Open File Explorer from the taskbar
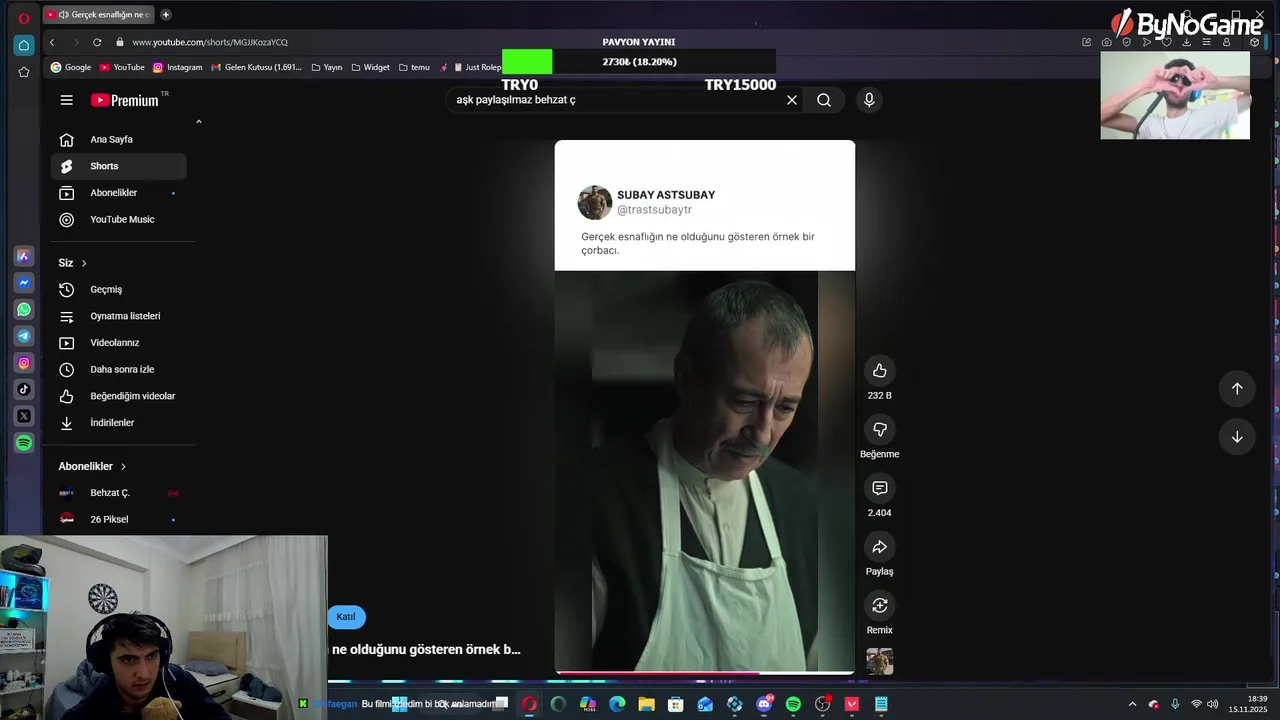Image resolution: width=1280 pixels, height=720 pixels. [x=646, y=704]
